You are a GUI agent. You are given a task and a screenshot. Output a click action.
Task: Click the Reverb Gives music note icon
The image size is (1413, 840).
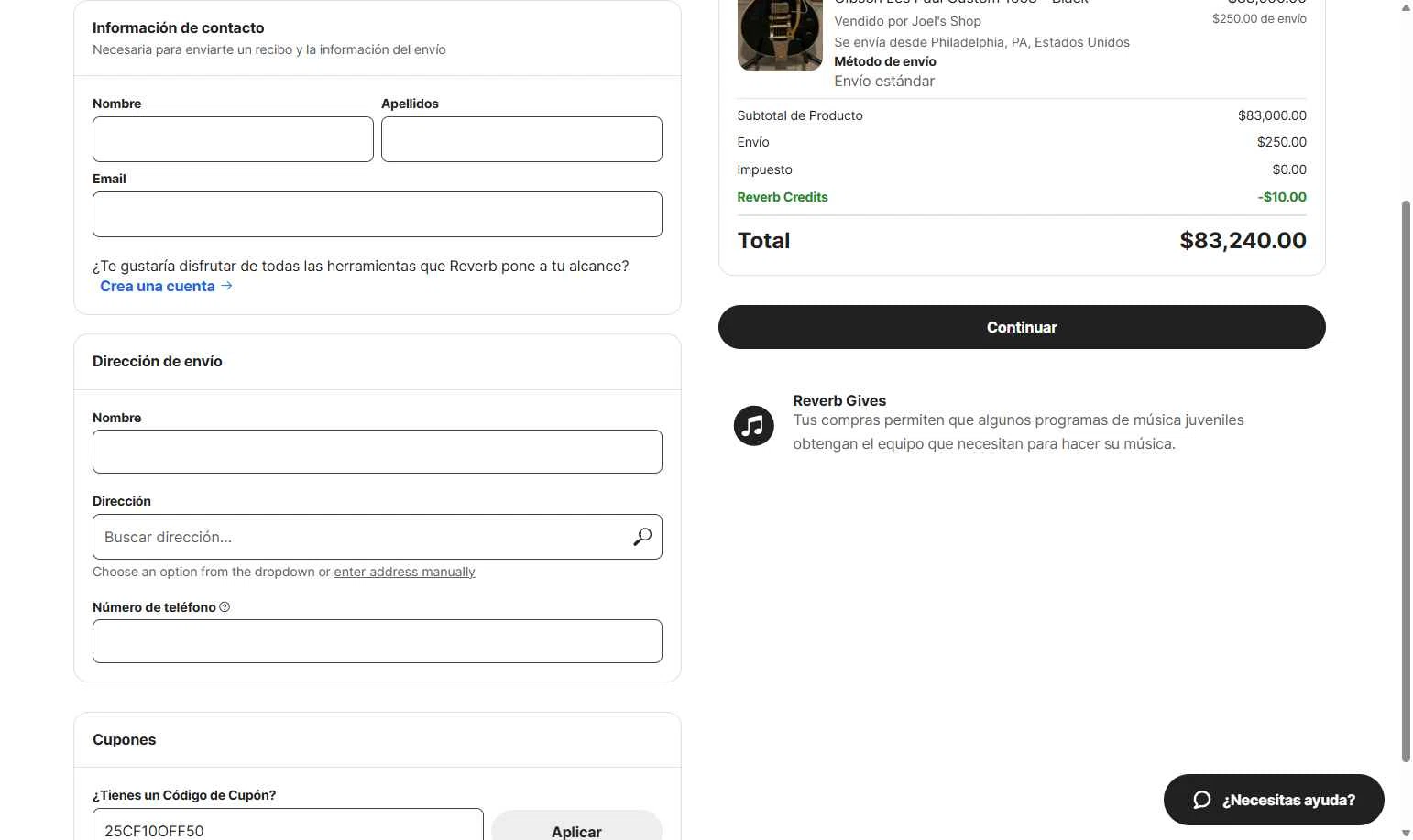753,426
